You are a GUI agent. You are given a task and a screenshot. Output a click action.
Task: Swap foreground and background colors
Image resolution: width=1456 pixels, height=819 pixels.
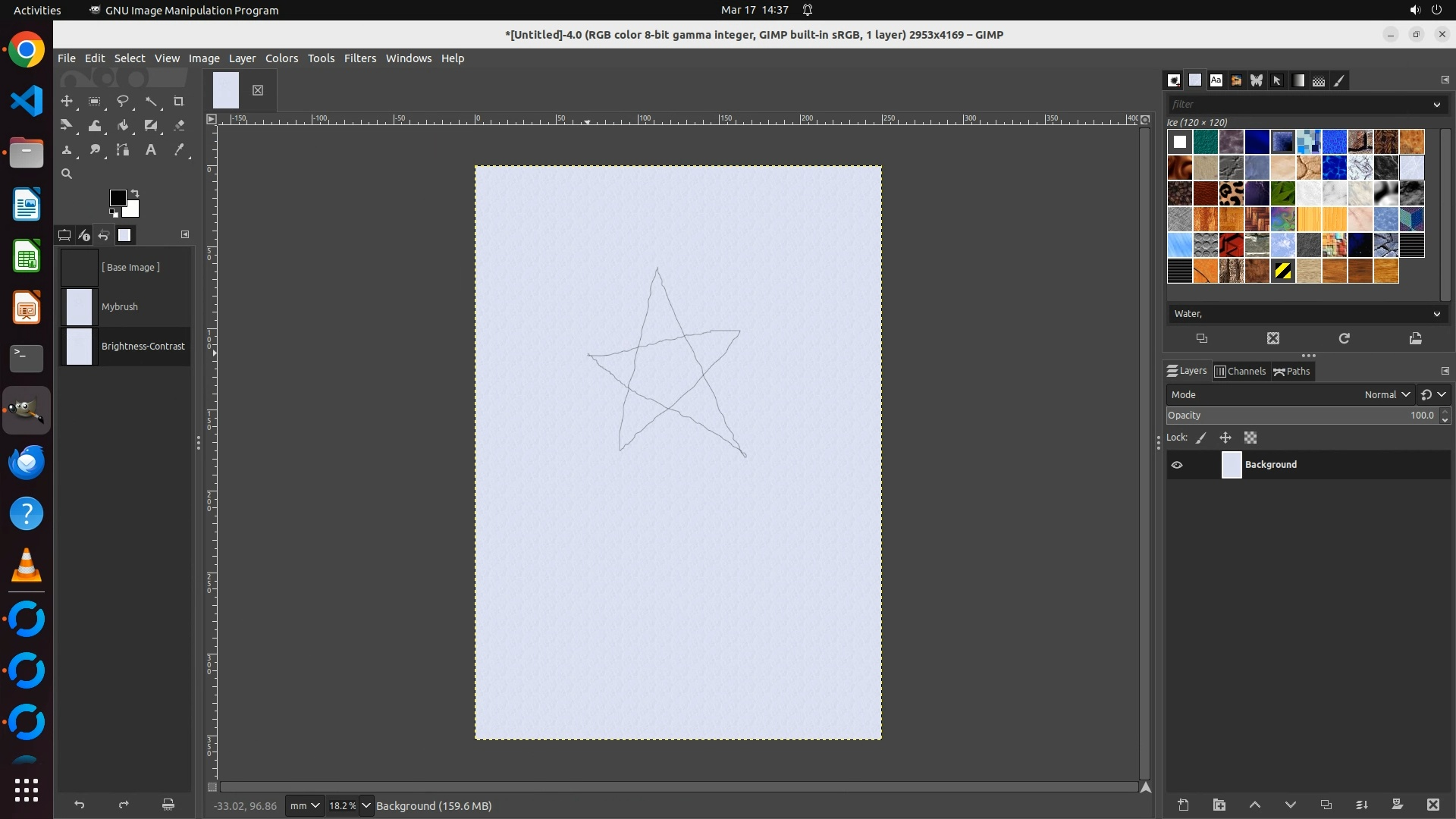tap(135, 193)
